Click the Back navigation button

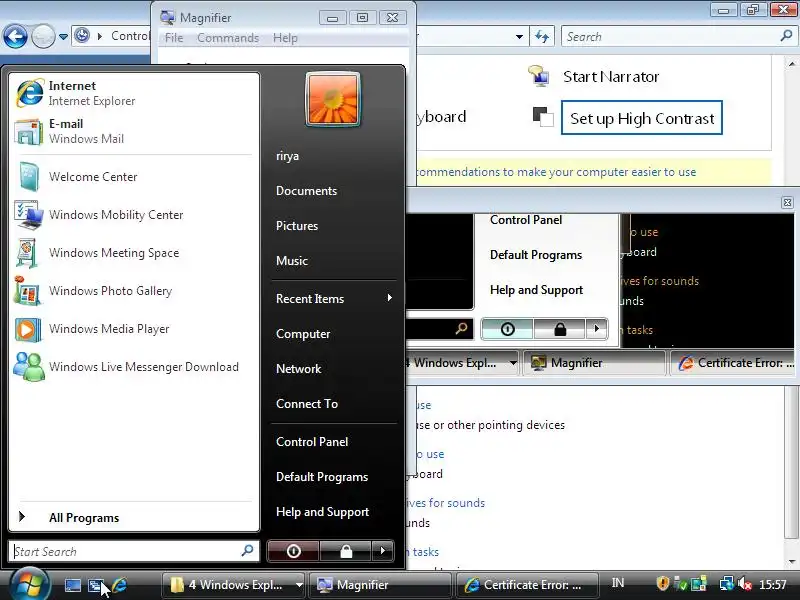pyautogui.click(x=15, y=36)
